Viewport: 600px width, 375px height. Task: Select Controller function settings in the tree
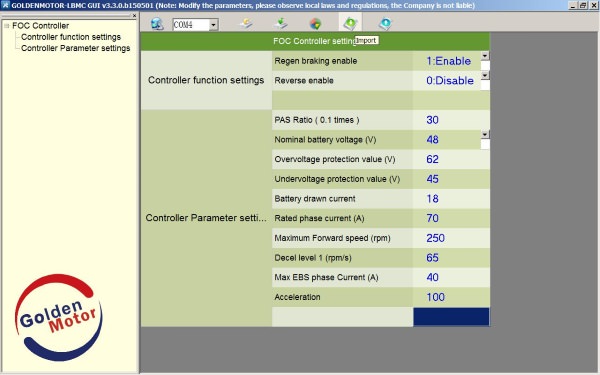tap(71, 37)
